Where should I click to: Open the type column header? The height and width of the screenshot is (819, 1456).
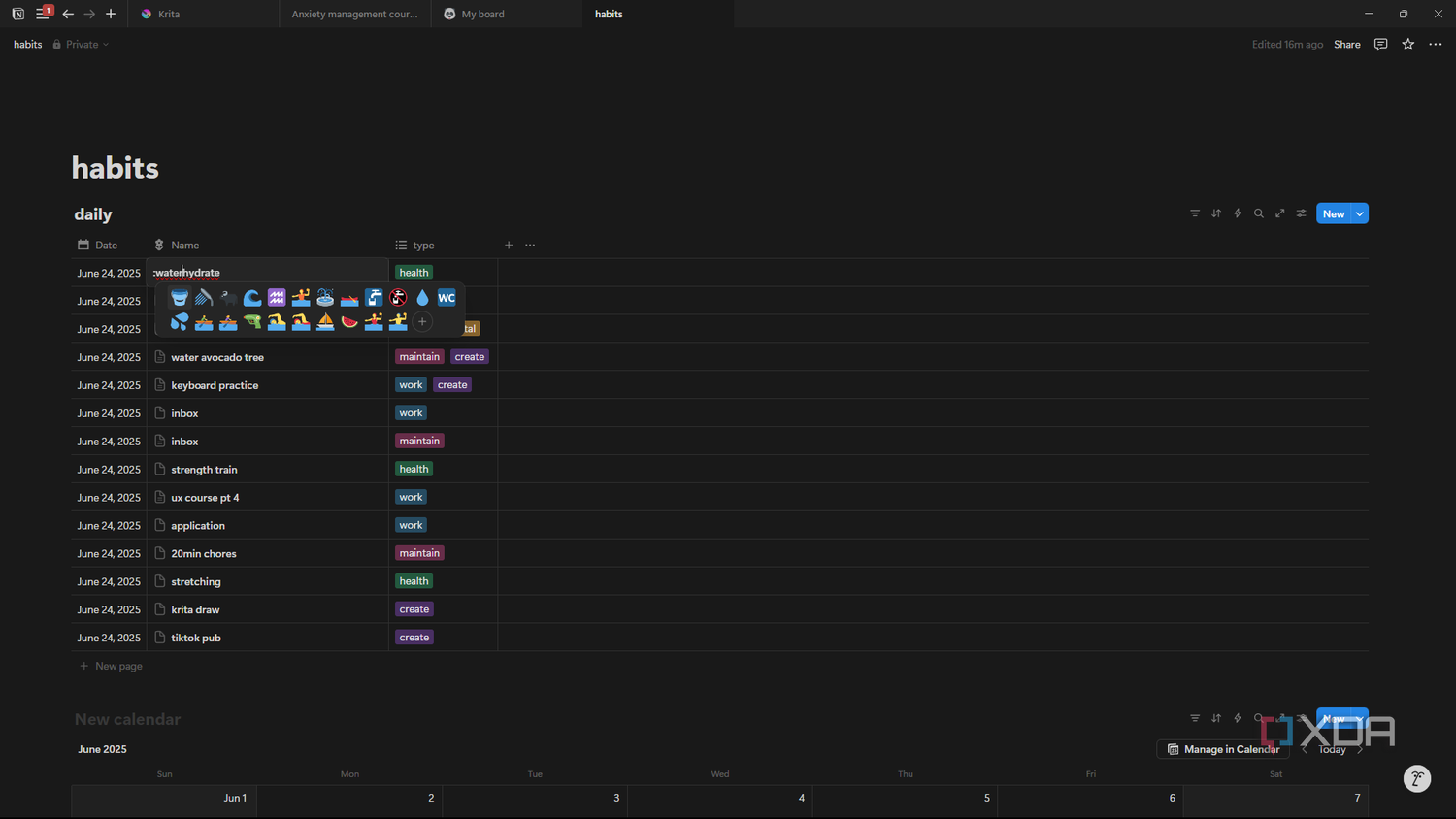coord(444,246)
